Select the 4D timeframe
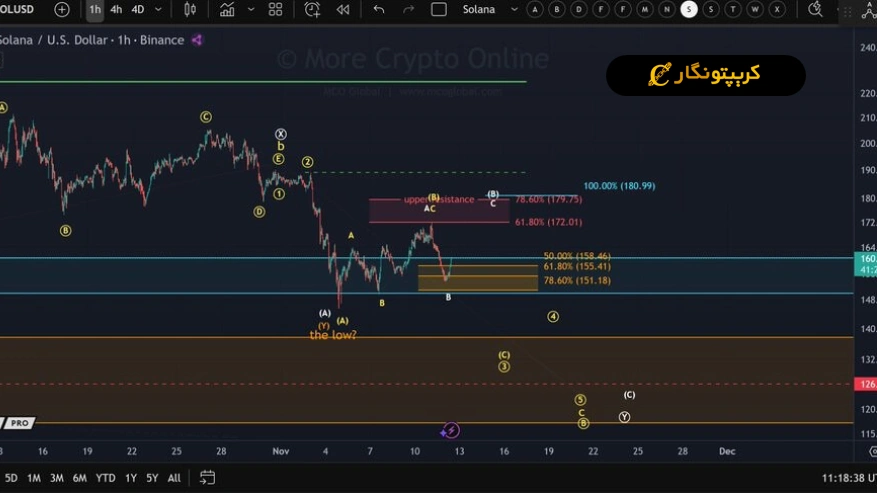This screenshot has width=877, height=493. click(138, 10)
